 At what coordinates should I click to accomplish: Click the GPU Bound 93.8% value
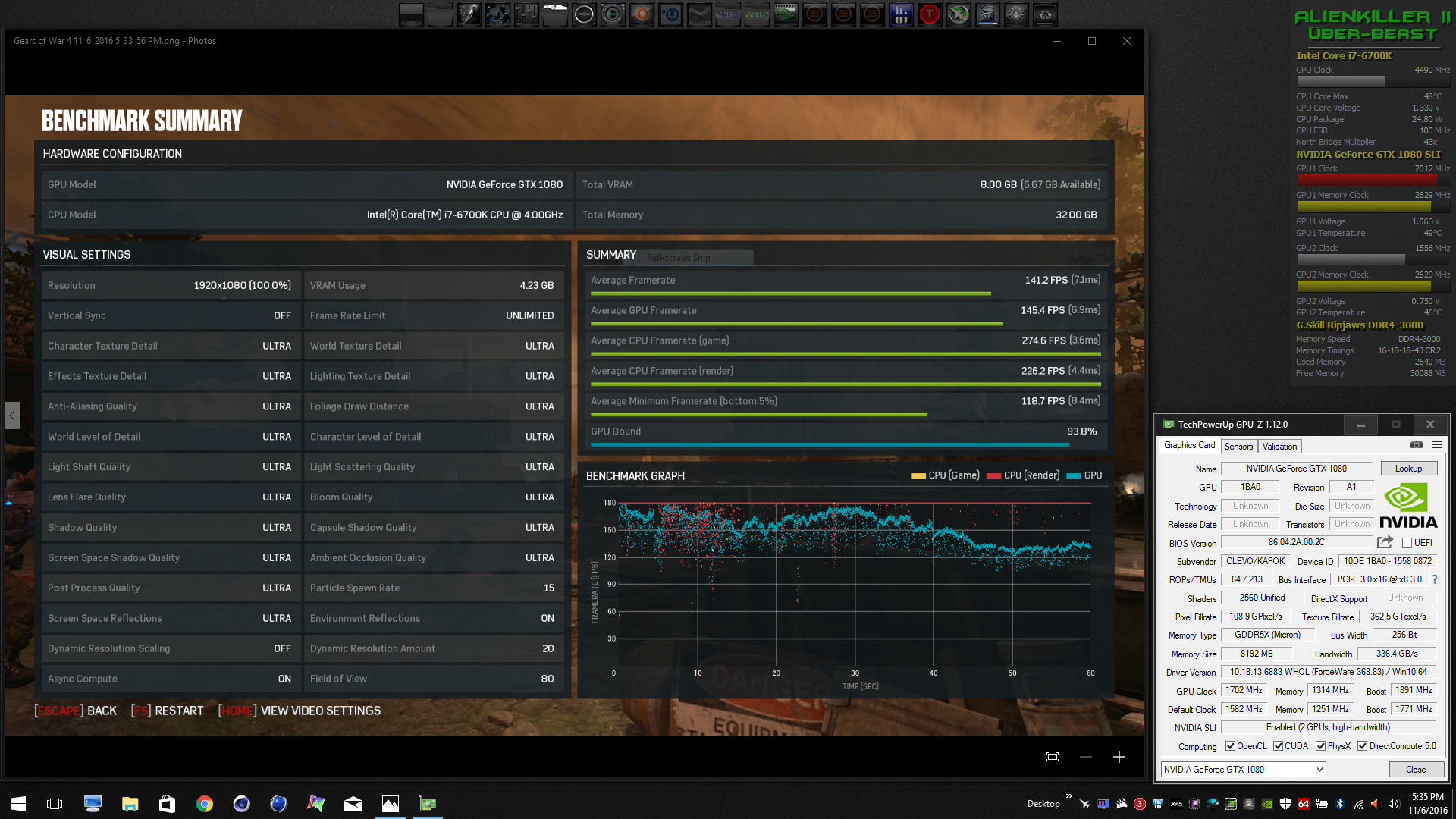pyautogui.click(x=1082, y=431)
